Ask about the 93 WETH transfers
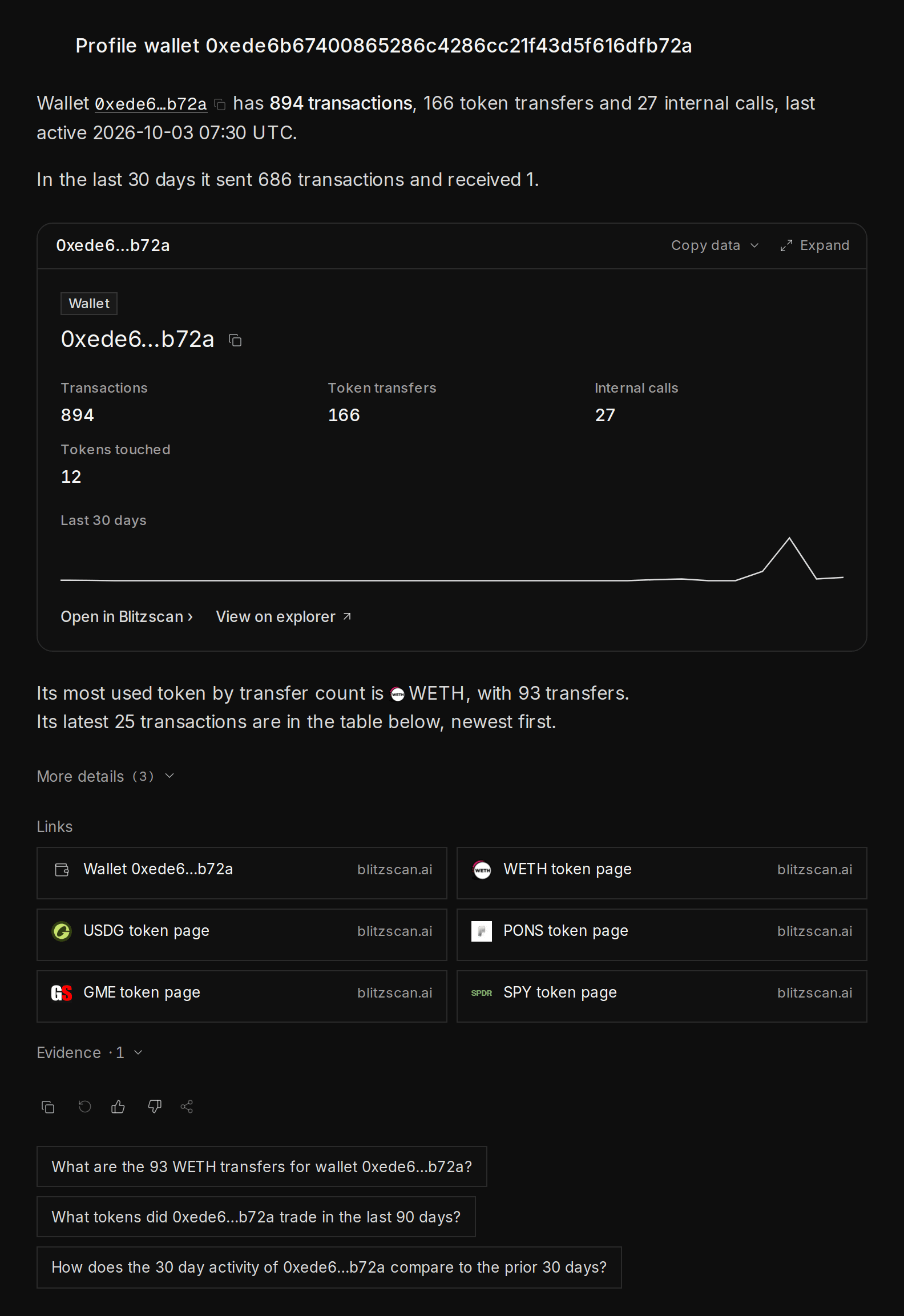The width and height of the screenshot is (904, 1316). click(262, 1166)
